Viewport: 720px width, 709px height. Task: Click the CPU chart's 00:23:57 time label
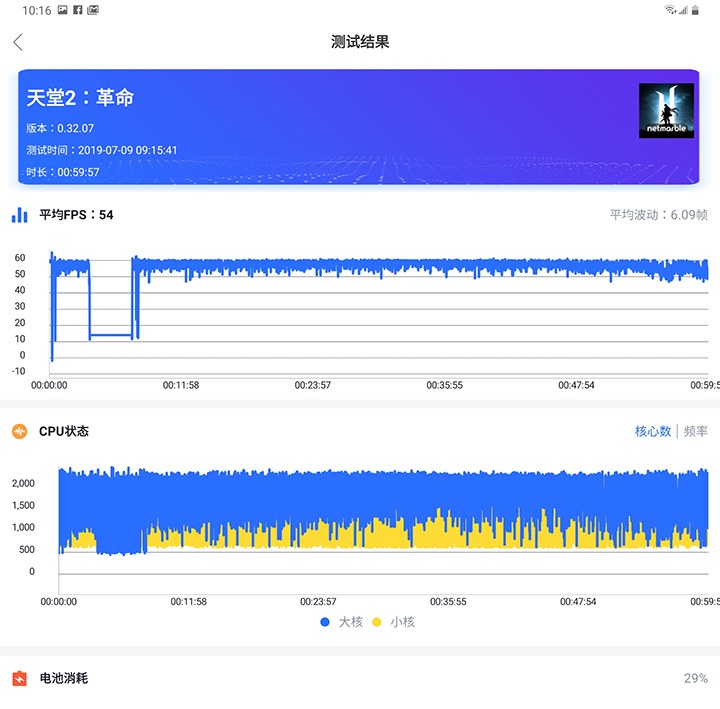pos(318,602)
